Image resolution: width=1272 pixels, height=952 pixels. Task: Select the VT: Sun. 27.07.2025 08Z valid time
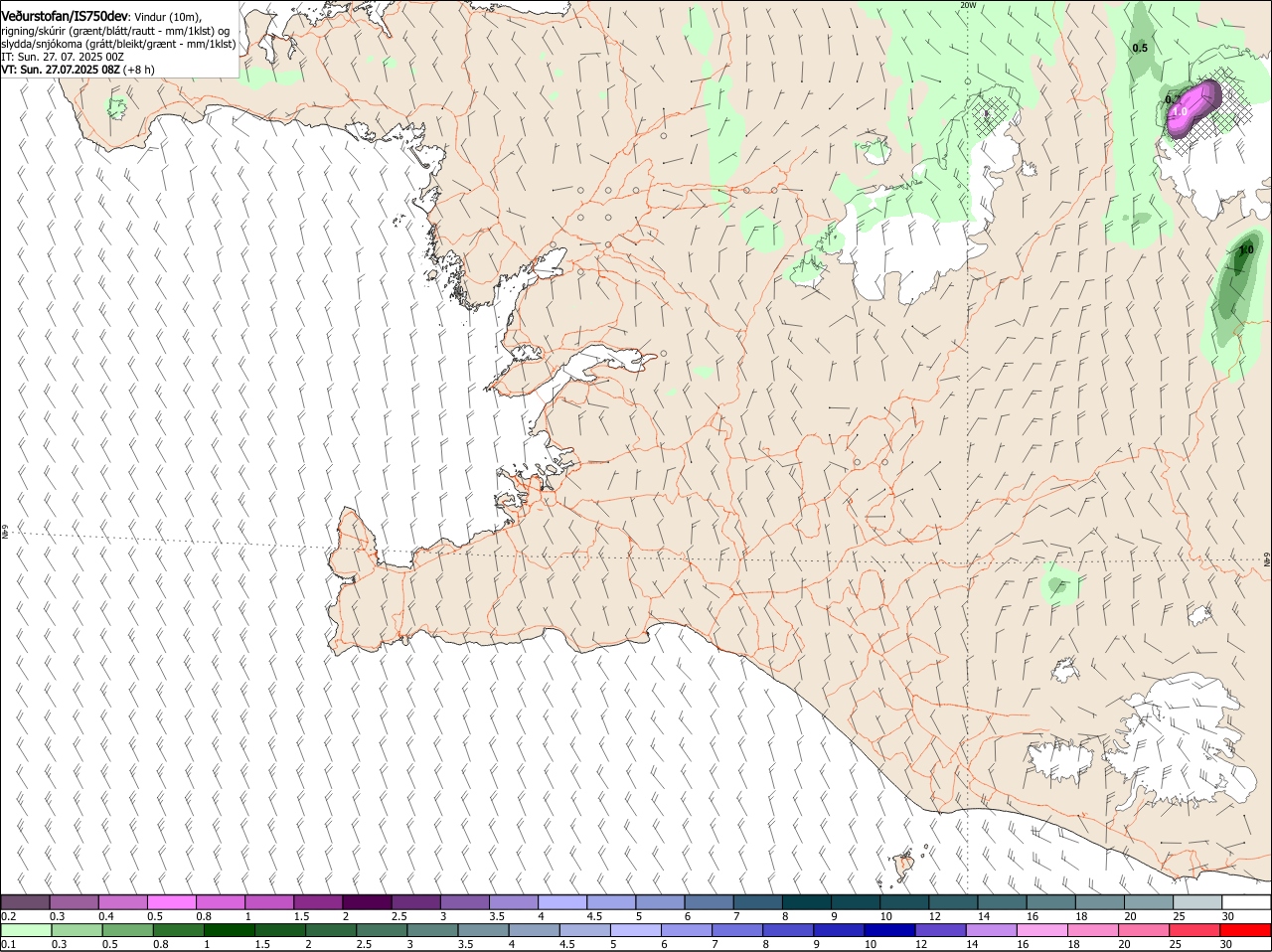[x=61, y=71]
